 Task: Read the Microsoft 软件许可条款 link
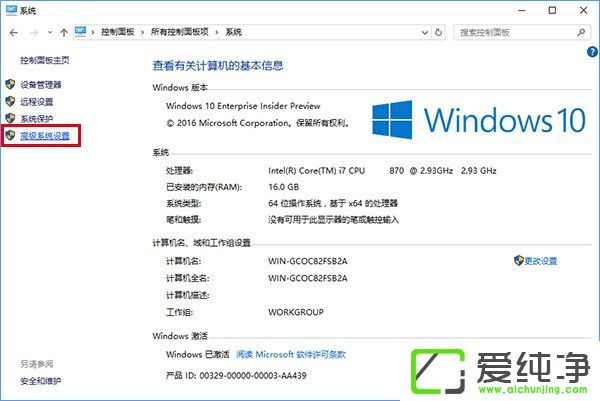291,355
